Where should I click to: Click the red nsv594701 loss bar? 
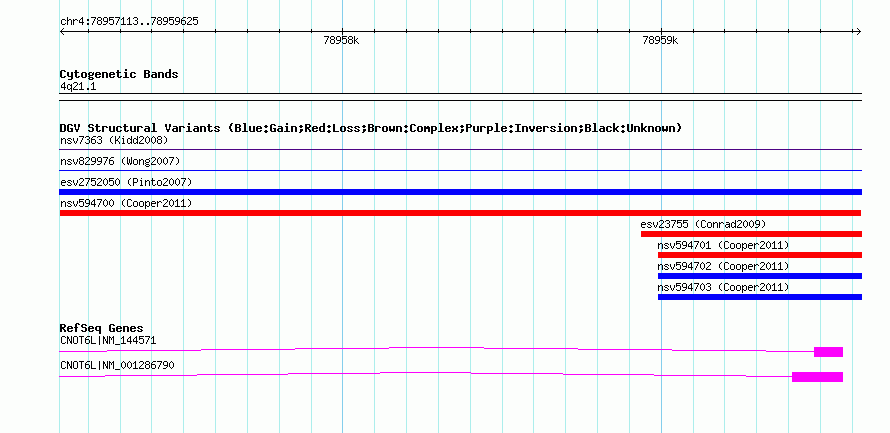tap(760, 255)
